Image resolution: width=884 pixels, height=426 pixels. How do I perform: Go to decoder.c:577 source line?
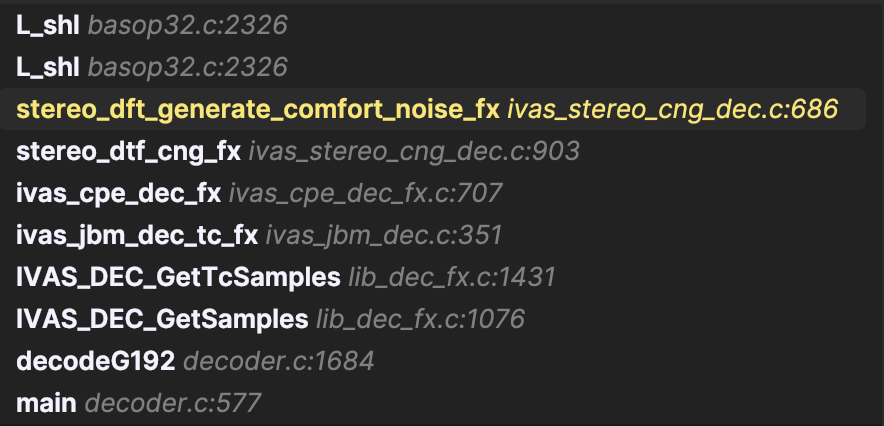pos(173,404)
